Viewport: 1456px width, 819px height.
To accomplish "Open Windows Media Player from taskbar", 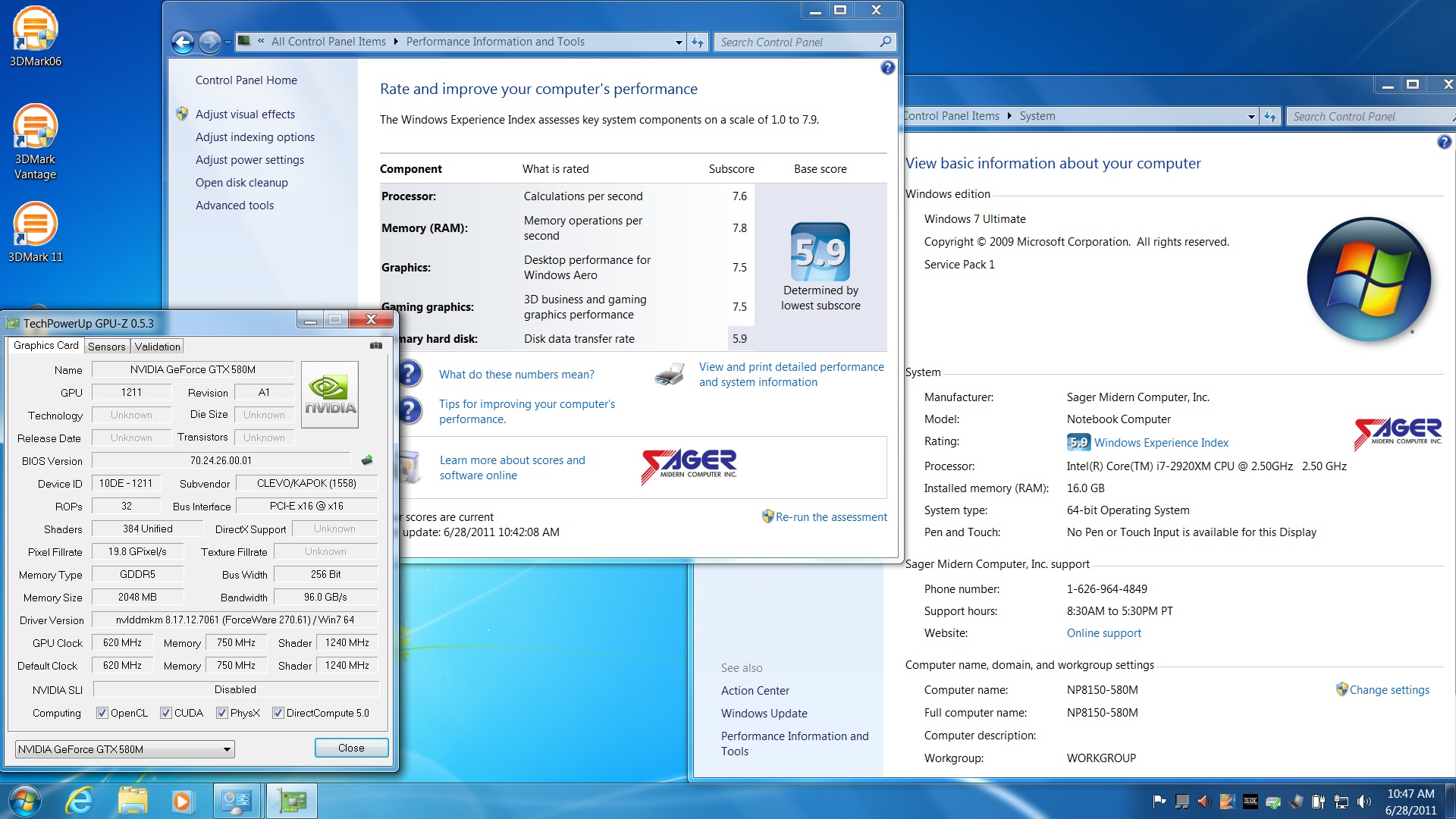I will tap(182, 801).
